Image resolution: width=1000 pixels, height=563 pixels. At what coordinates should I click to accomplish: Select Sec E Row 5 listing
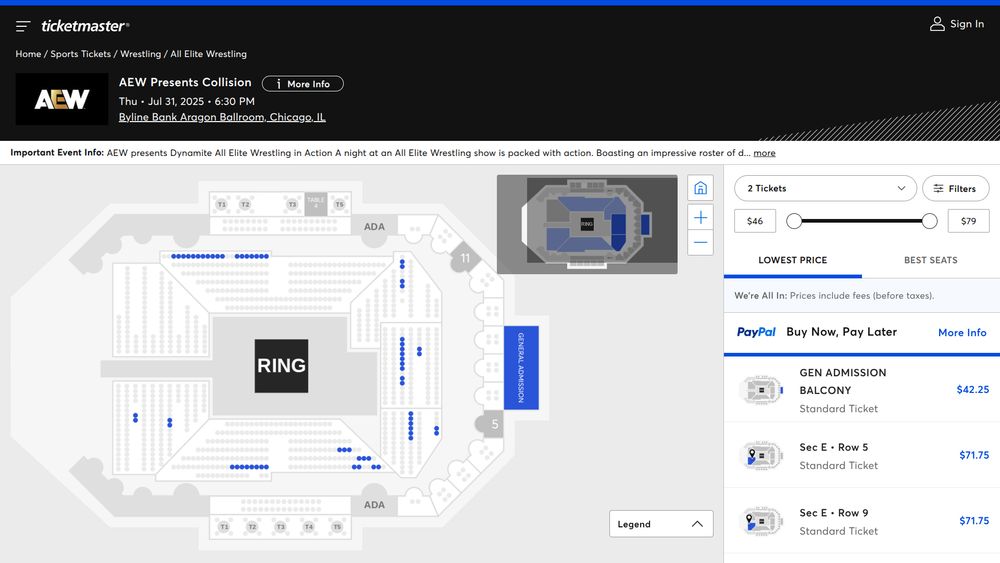point(862,455)
